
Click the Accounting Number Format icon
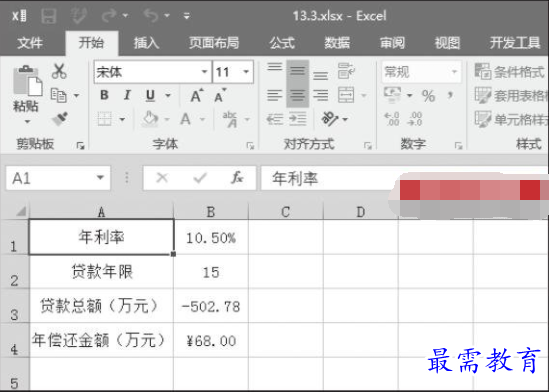point(392,94)
